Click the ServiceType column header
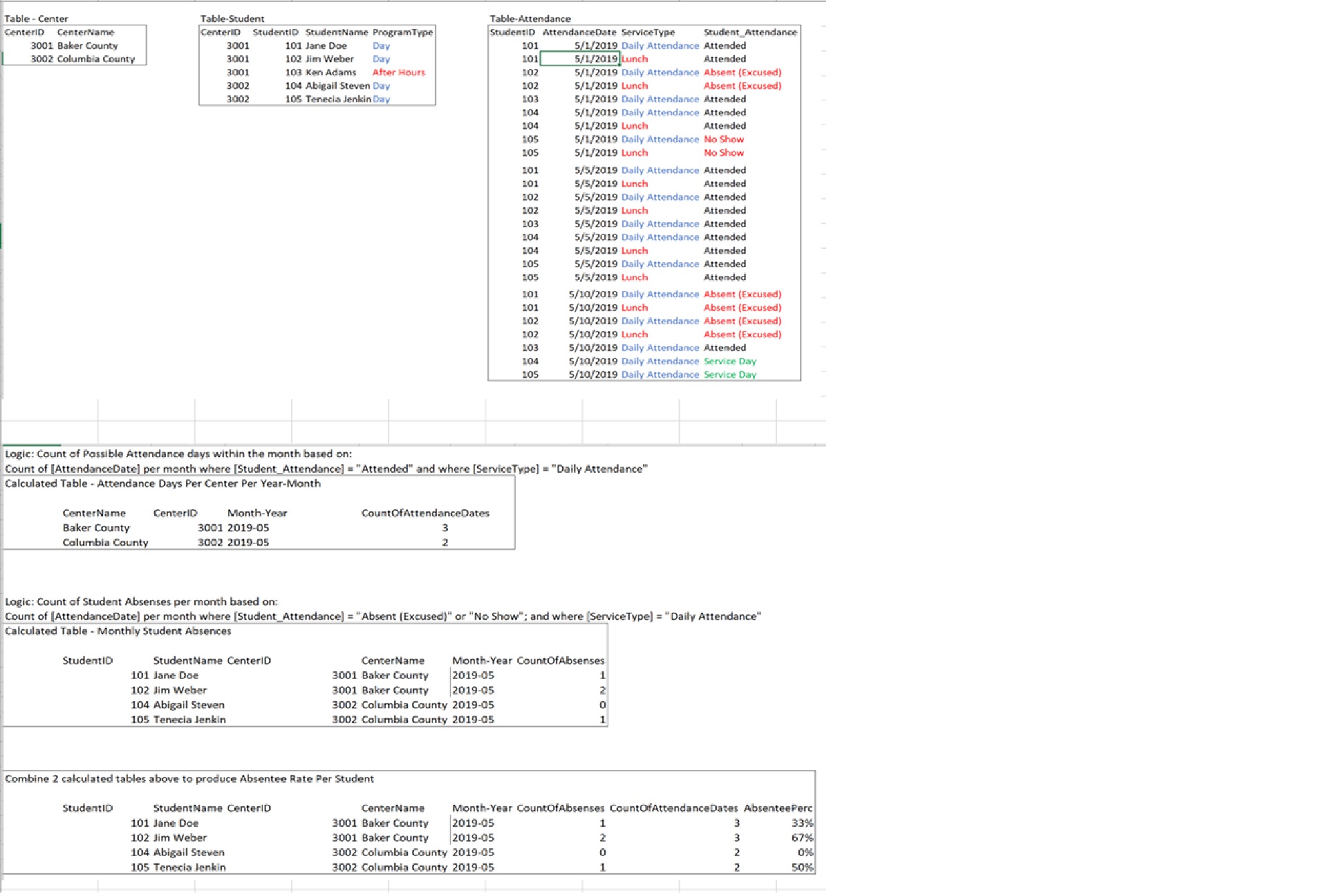Viewport: 1344px width, 896px height. [x=648, y=32]
